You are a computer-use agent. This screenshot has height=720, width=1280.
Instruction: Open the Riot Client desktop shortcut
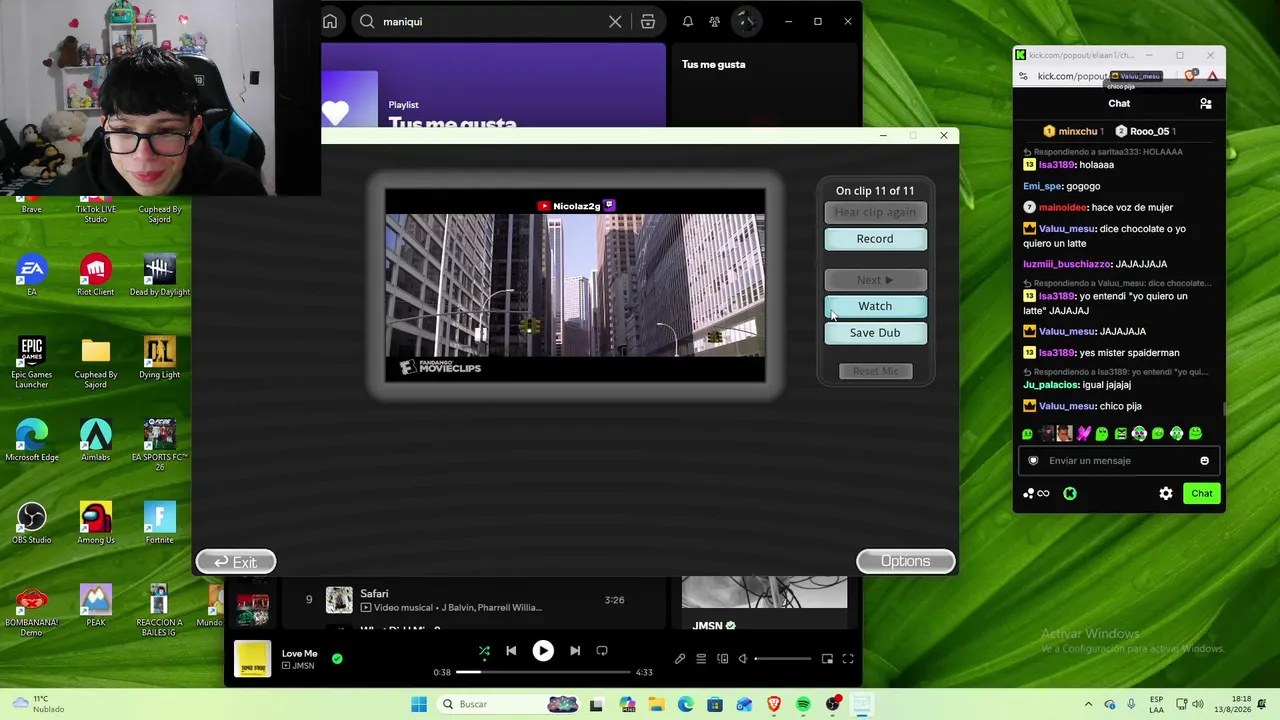(x=95, y=274)
